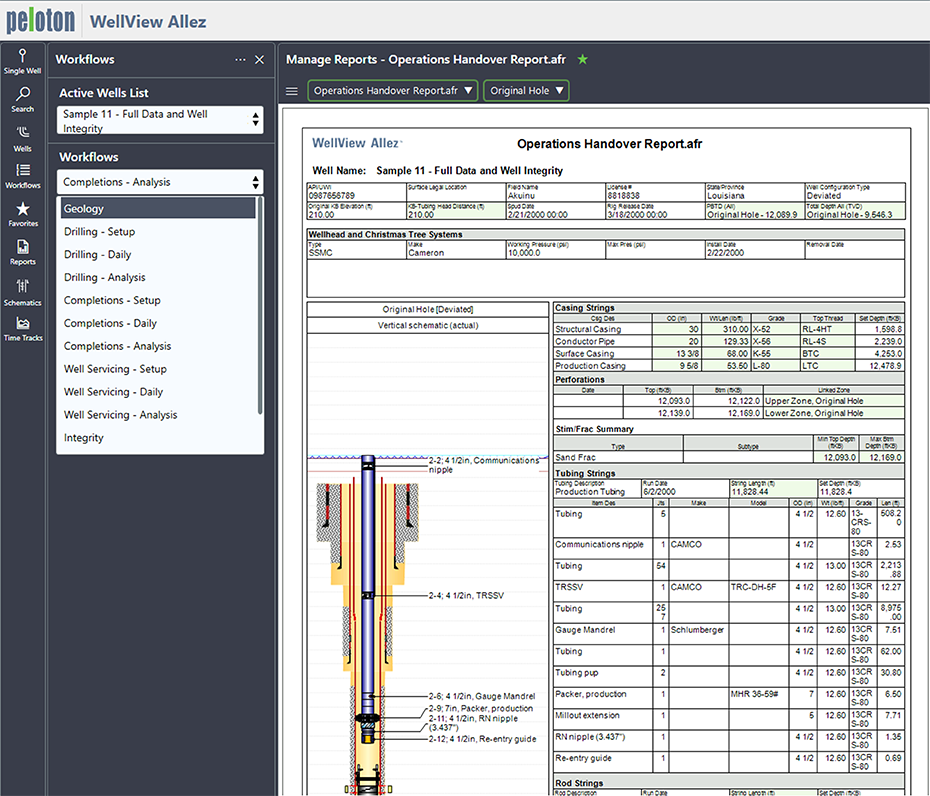The height and width of the screenshot is (796, 930).
Task: Open the Favorites panel
Action: click(x=22, y=213)
